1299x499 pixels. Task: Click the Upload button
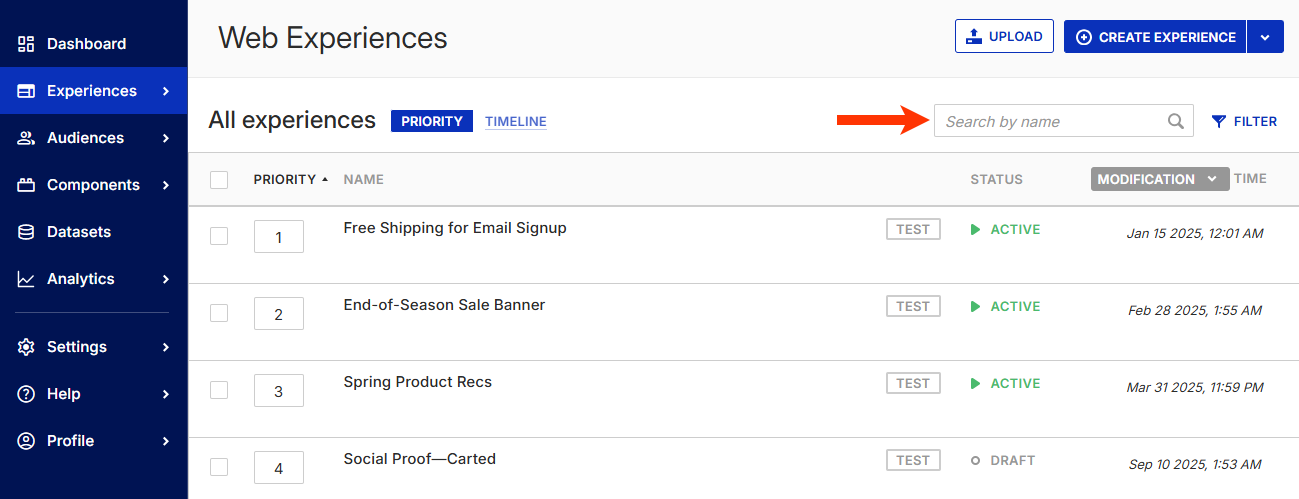(1004, 37)
